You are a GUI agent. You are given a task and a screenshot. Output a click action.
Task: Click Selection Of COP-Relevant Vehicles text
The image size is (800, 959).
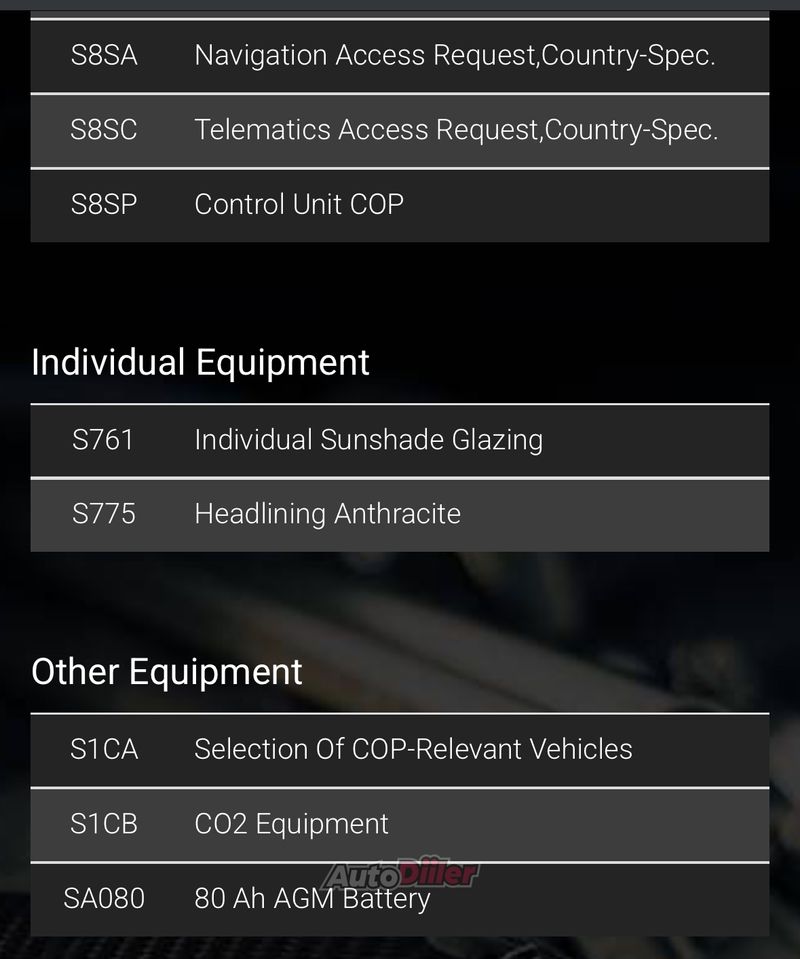tap(413, 749)
